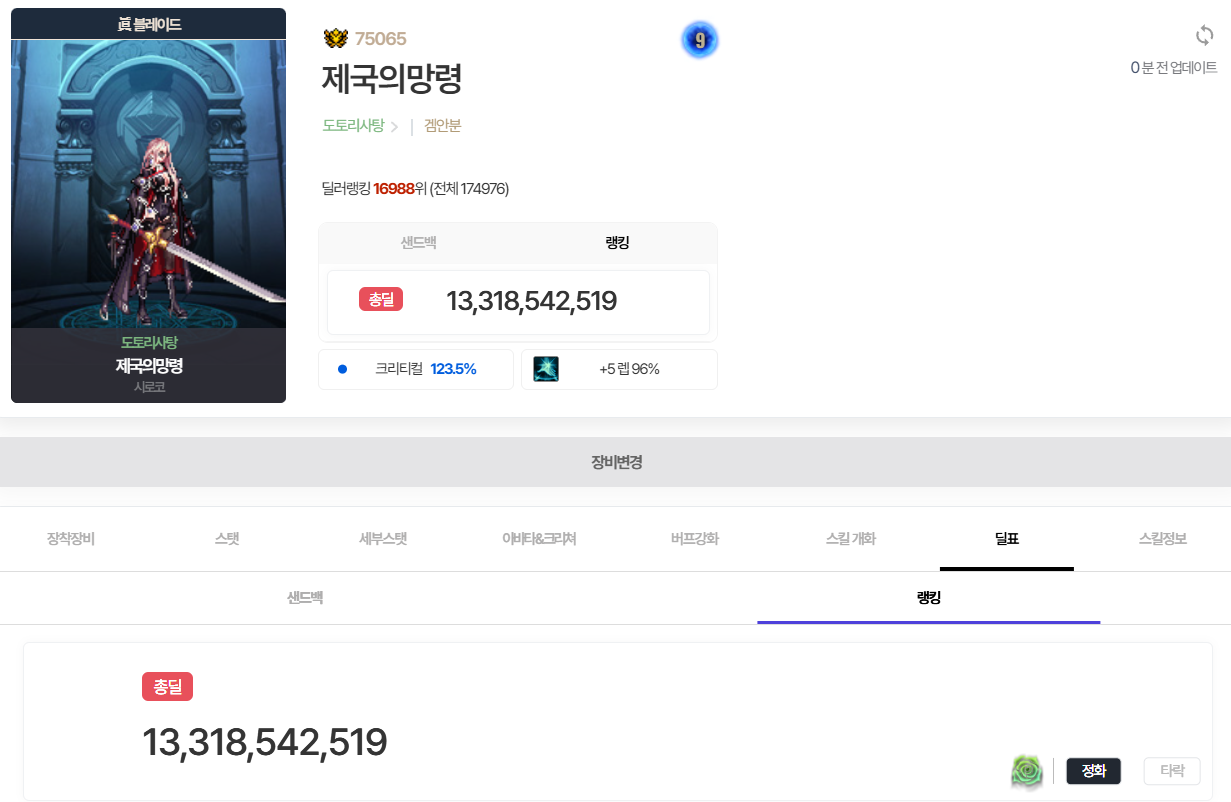Viewport: 1231px width, 802px height.
Task: Click the skill icon beside +5 렙 96%
Action: [x=546, y=369]
